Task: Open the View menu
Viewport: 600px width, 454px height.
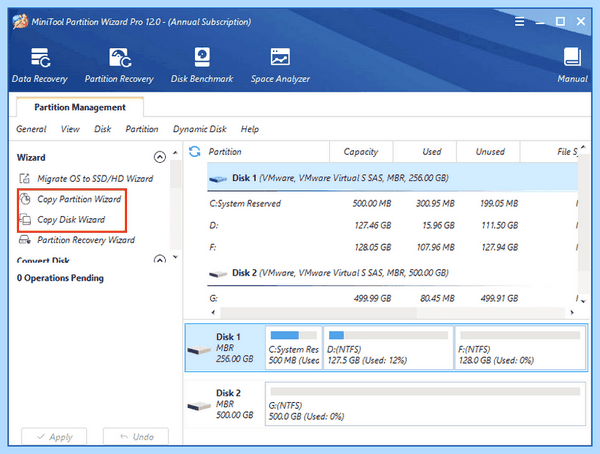Action: pos(70,129)
